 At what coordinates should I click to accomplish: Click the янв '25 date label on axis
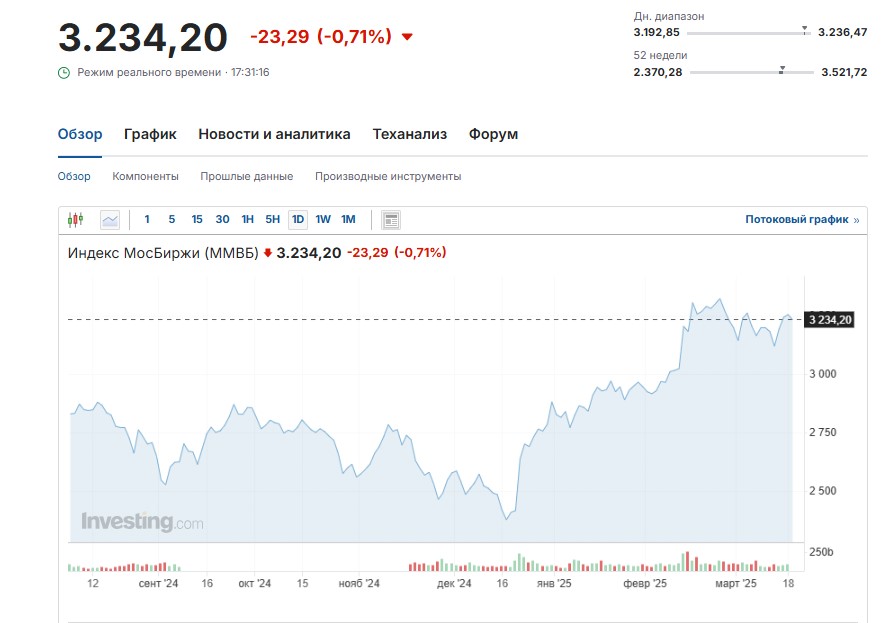554,584
